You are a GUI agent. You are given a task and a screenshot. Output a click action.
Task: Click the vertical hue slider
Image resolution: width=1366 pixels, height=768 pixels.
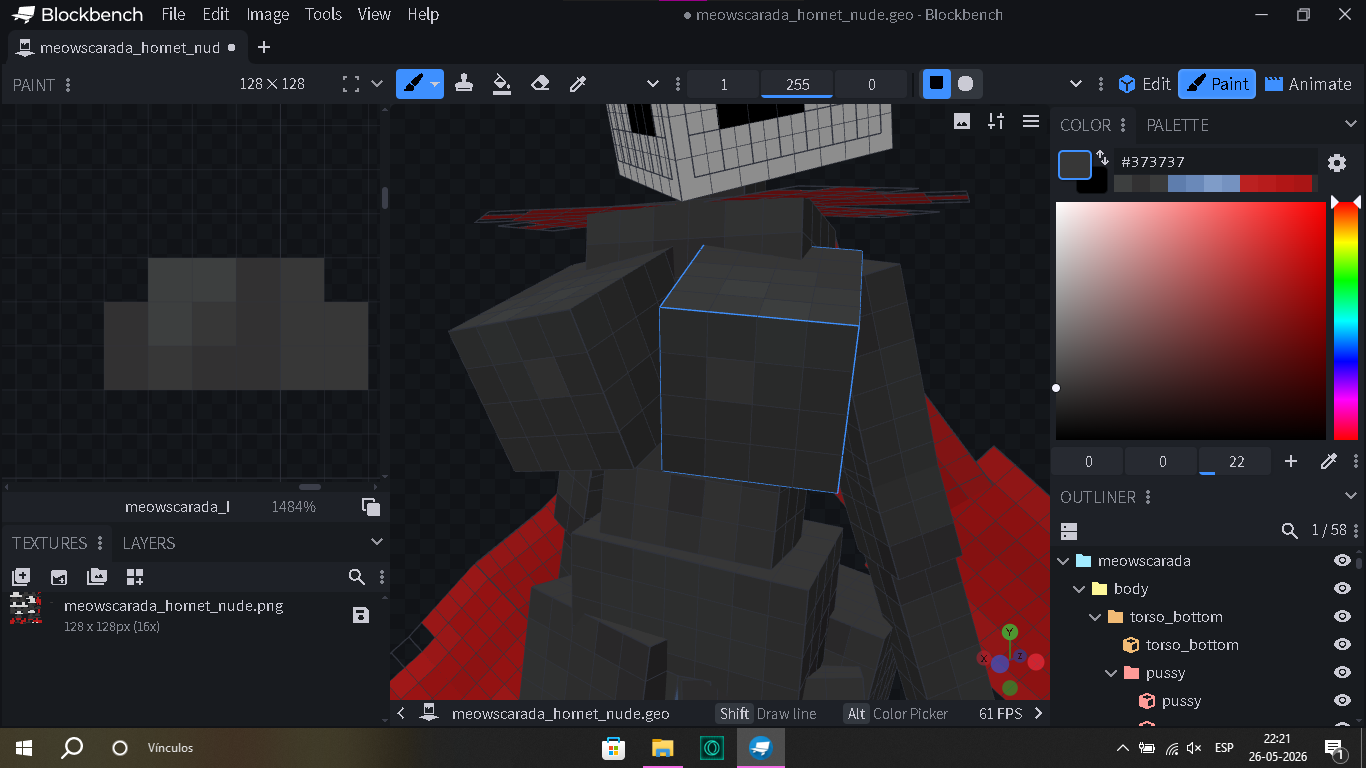(x=1346, y=320)
